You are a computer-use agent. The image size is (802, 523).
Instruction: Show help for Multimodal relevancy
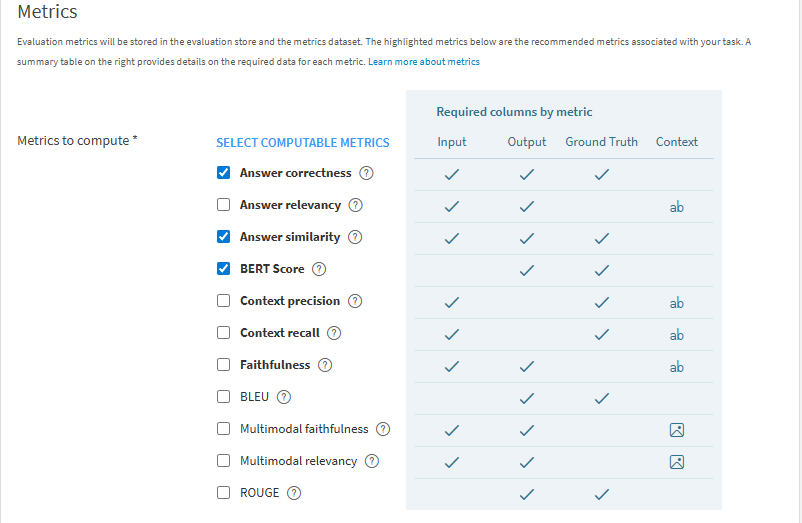pos(371,461)
